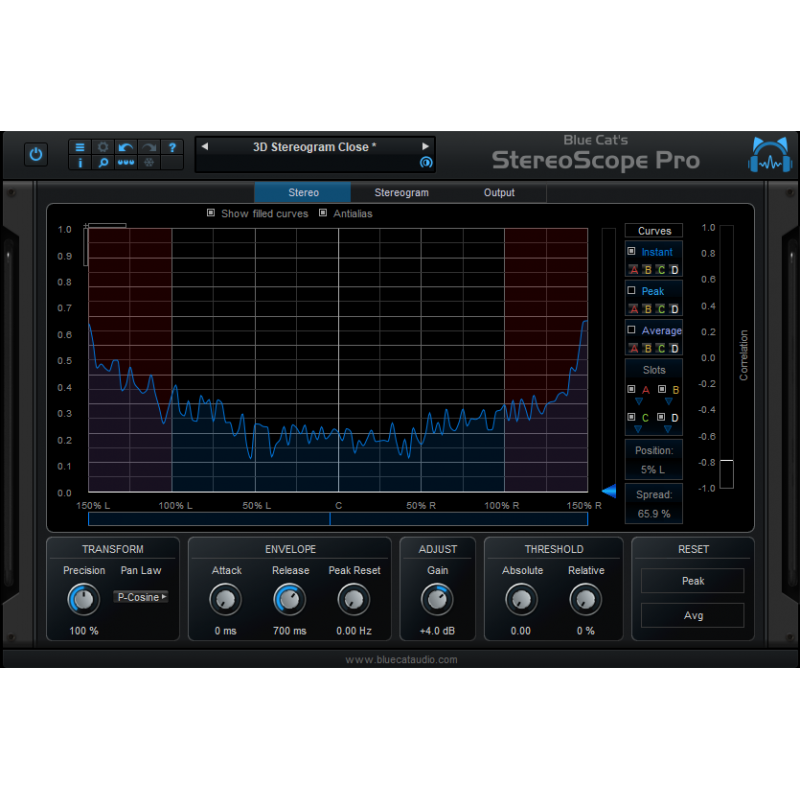Adjust the Gain knob
Image resolution: width=800 pixels, height=800 pixels.
point(437,600)
